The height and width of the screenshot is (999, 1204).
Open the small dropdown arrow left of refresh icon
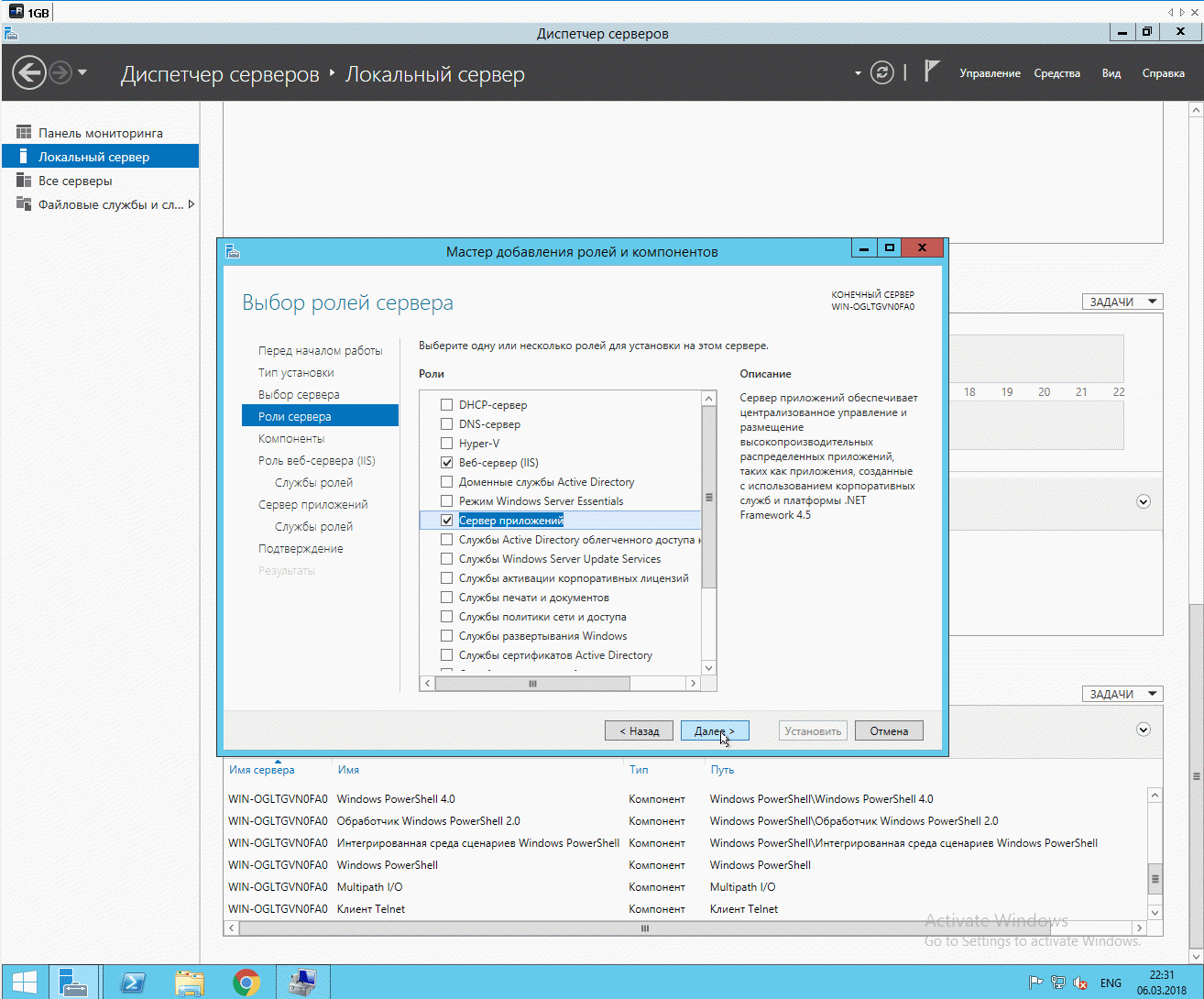coord(858,73)
